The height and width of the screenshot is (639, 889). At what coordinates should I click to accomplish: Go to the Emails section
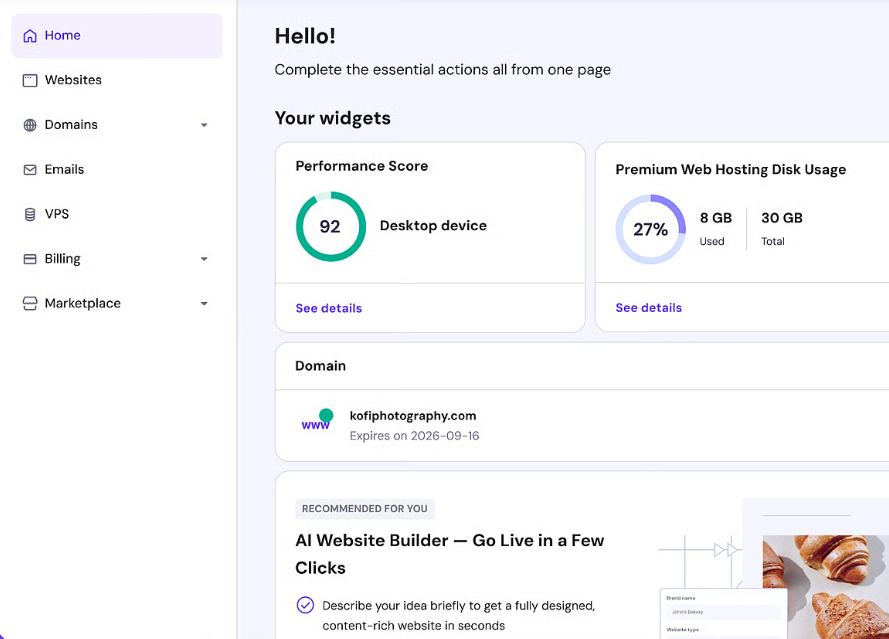pos(64,170)
